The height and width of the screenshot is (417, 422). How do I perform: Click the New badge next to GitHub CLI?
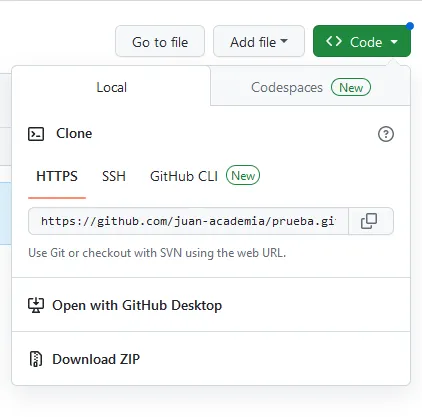tap(243, 175)
